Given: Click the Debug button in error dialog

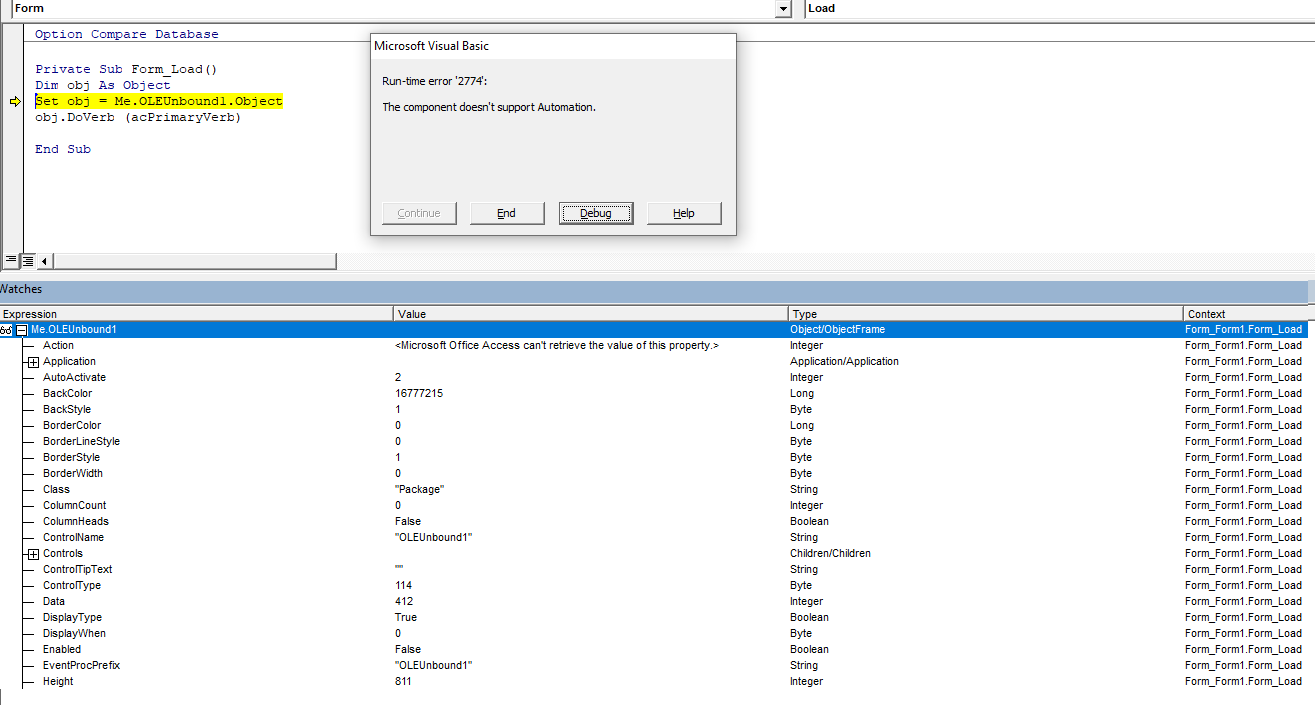Looking at the screenshot, I should click(x=595, y=213).
